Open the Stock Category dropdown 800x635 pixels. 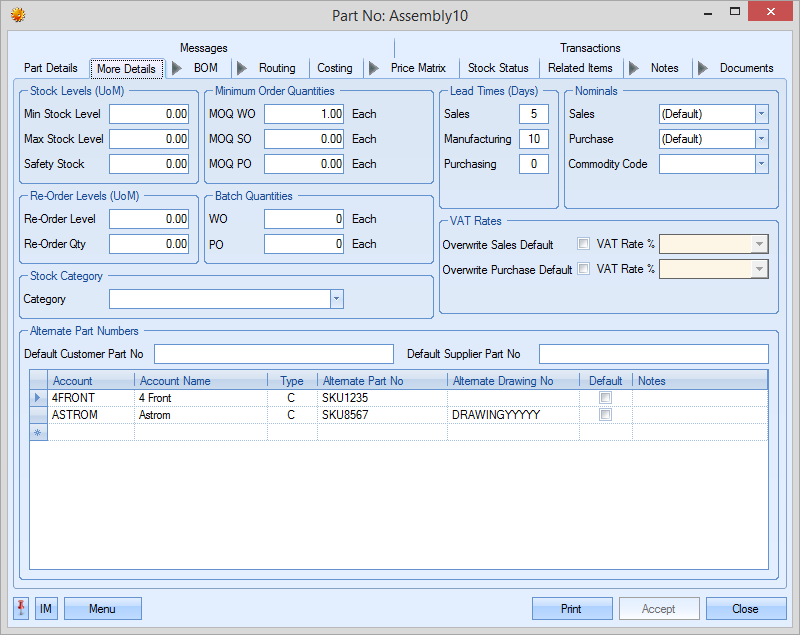pos(336,299)
